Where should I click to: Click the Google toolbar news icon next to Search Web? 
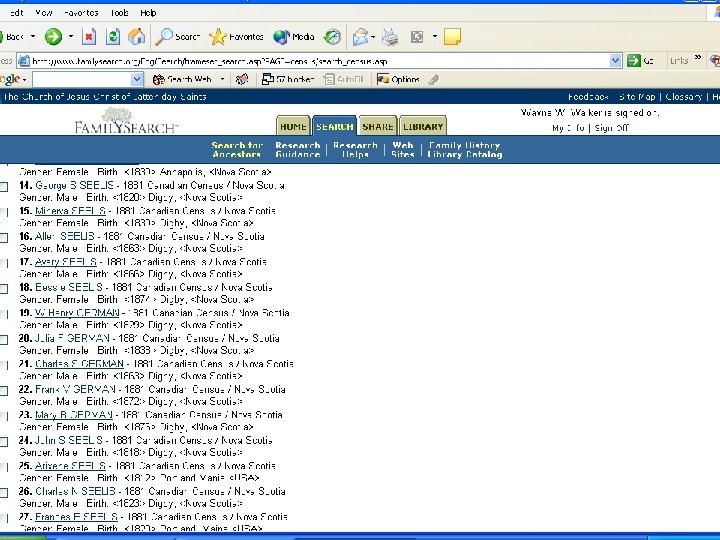pos(242,79)
